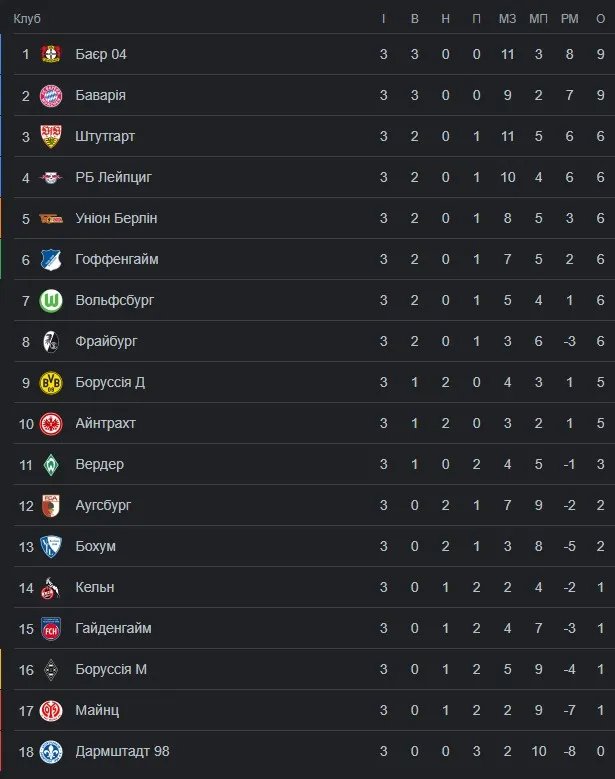The height and width of the screenshot is (779, 615).
Task: Open the Кельн club link
Action: (95, 587)
